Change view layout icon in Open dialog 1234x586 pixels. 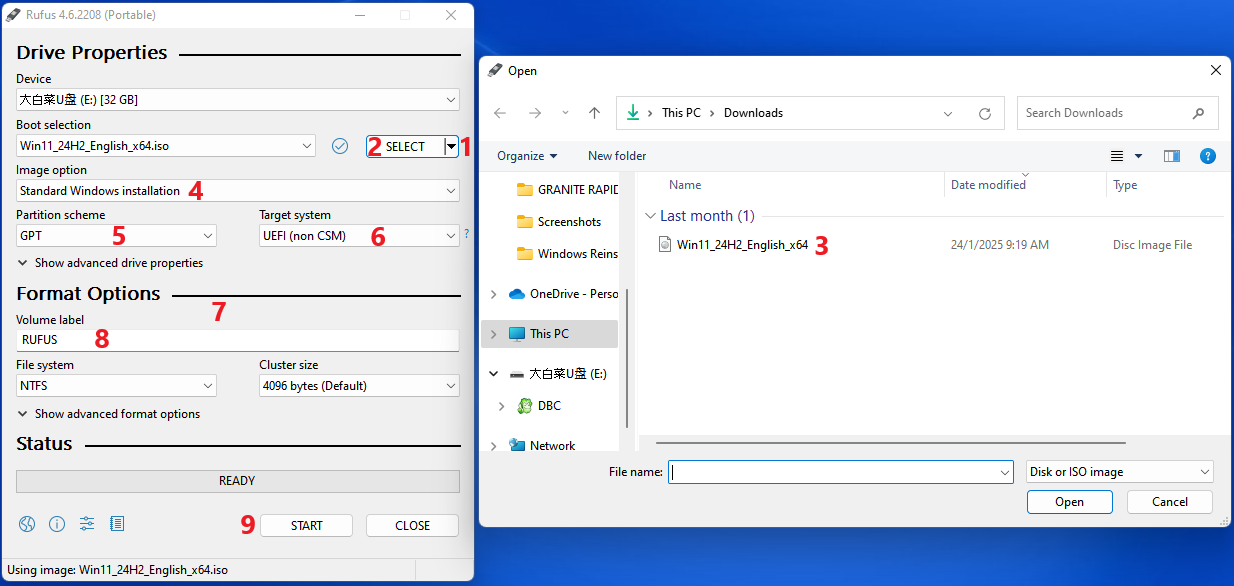pos(1118,156)
